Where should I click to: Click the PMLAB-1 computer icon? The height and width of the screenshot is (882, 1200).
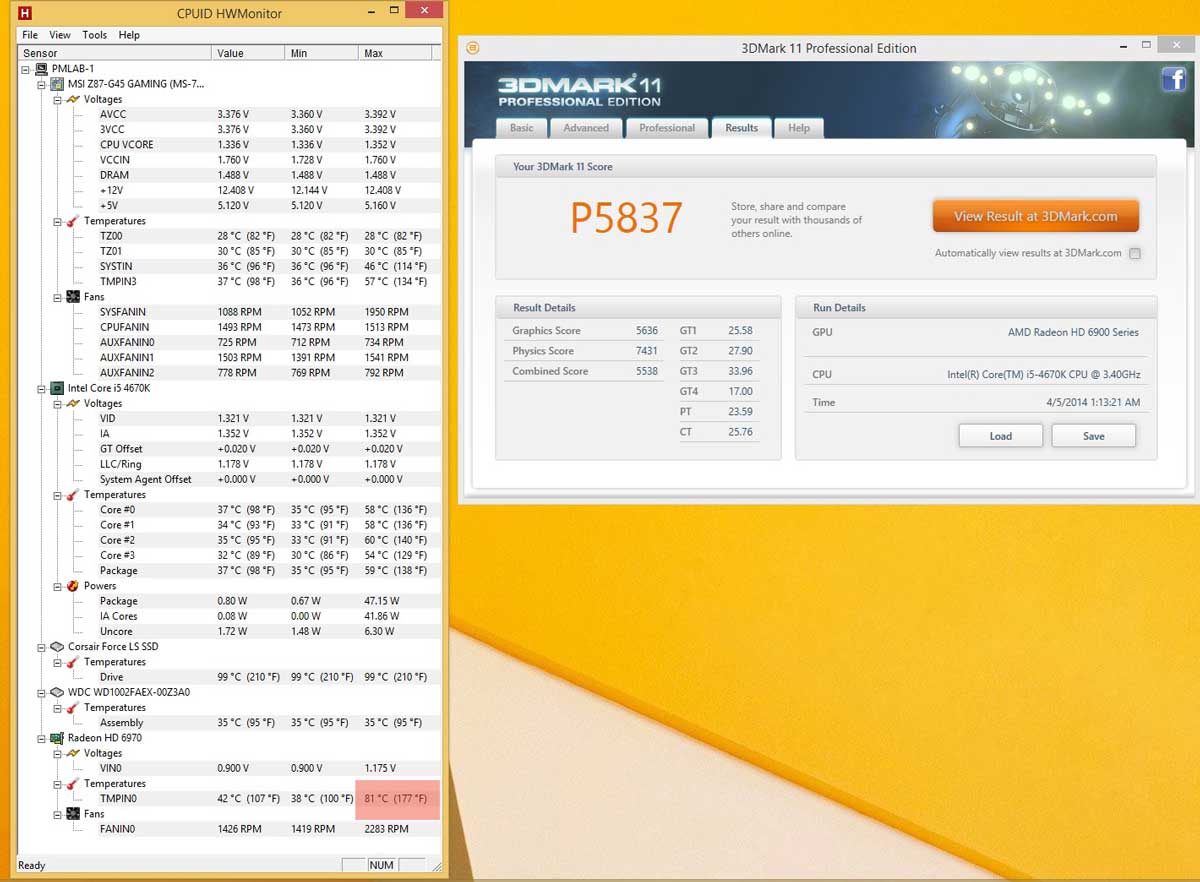click(41, 69)
